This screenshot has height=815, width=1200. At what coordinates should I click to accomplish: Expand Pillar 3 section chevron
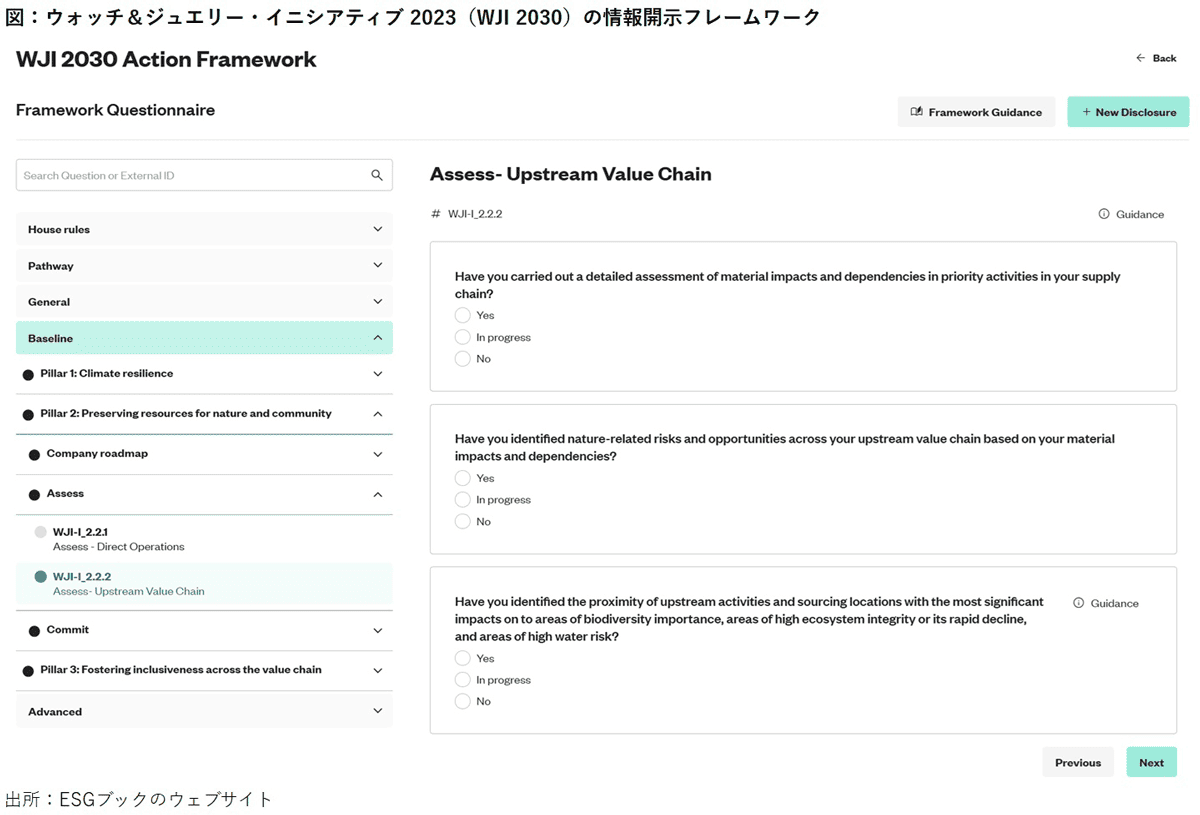[377, 670]
